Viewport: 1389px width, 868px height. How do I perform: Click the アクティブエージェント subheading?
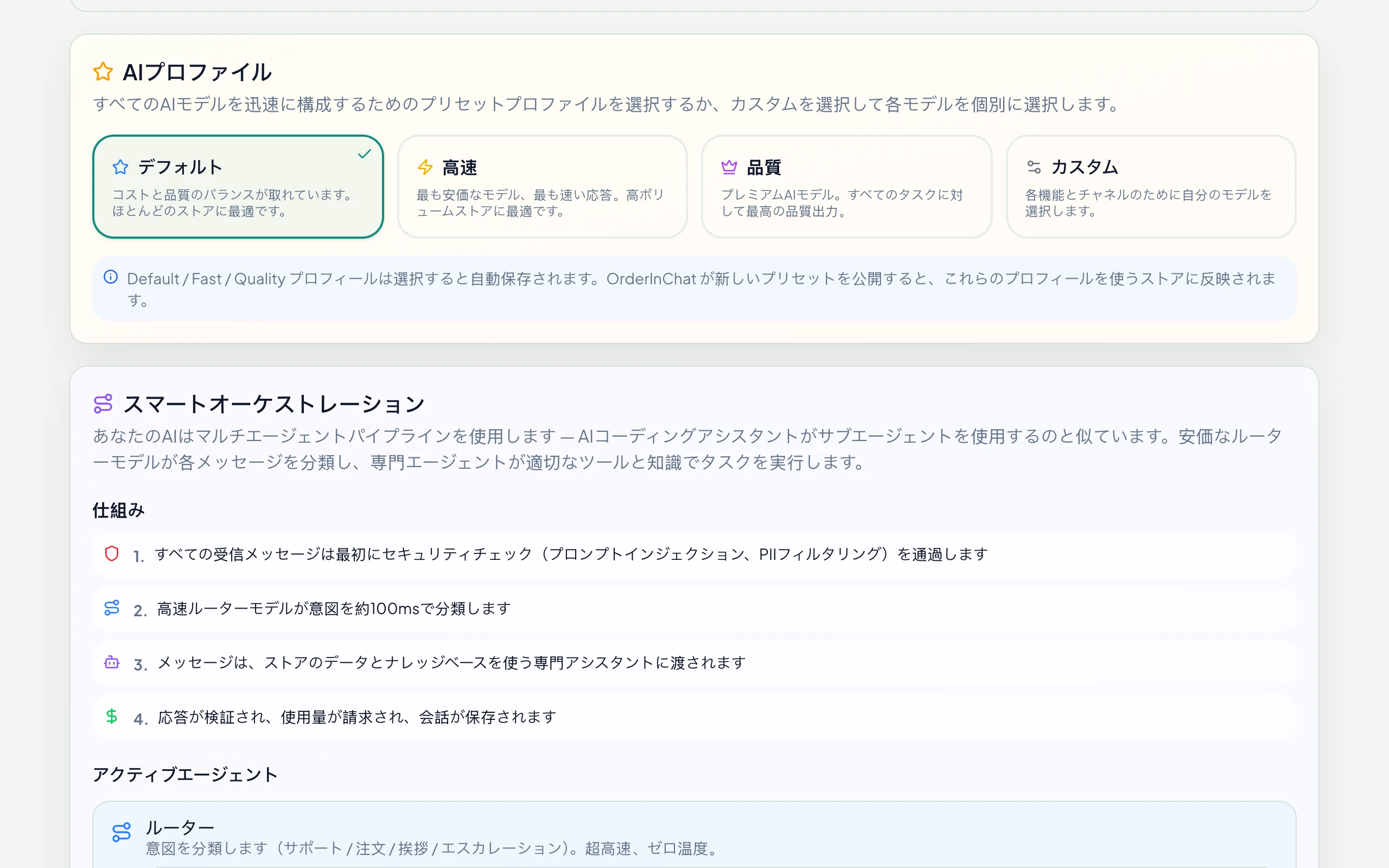pos(186,775)
